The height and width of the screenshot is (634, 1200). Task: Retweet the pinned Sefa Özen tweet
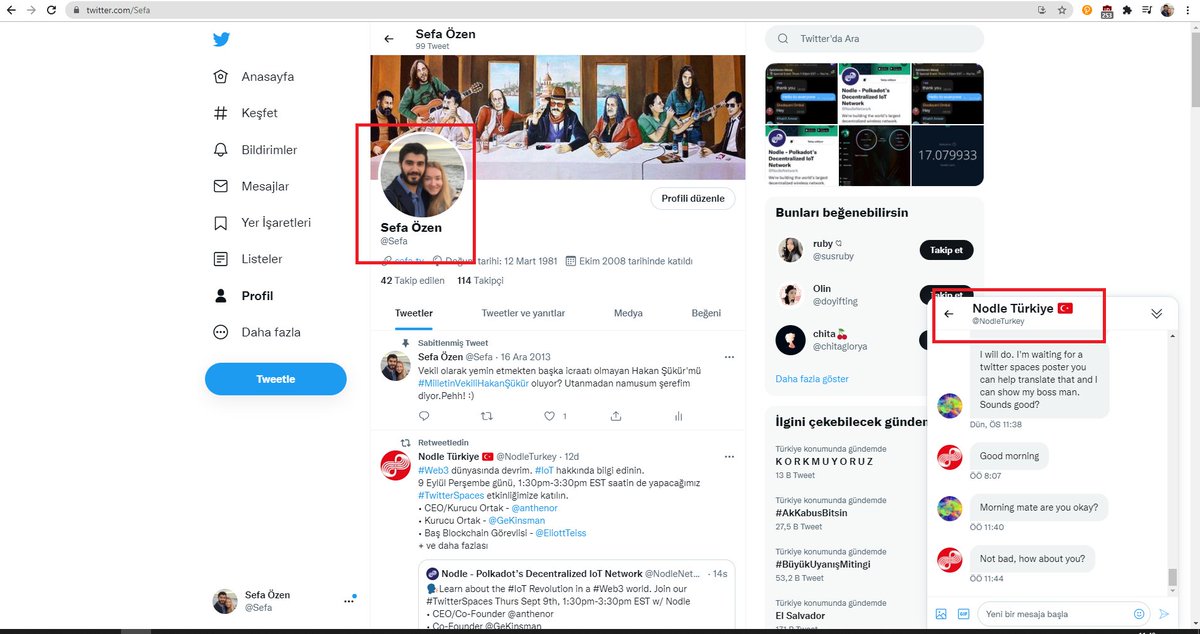coord(487,416)
